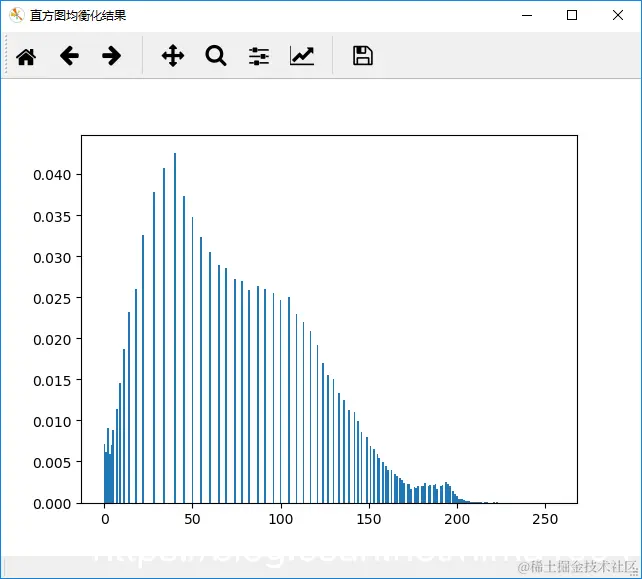642x579 pixels.
Task: Go forward to the next view
Action: (111, 56)
